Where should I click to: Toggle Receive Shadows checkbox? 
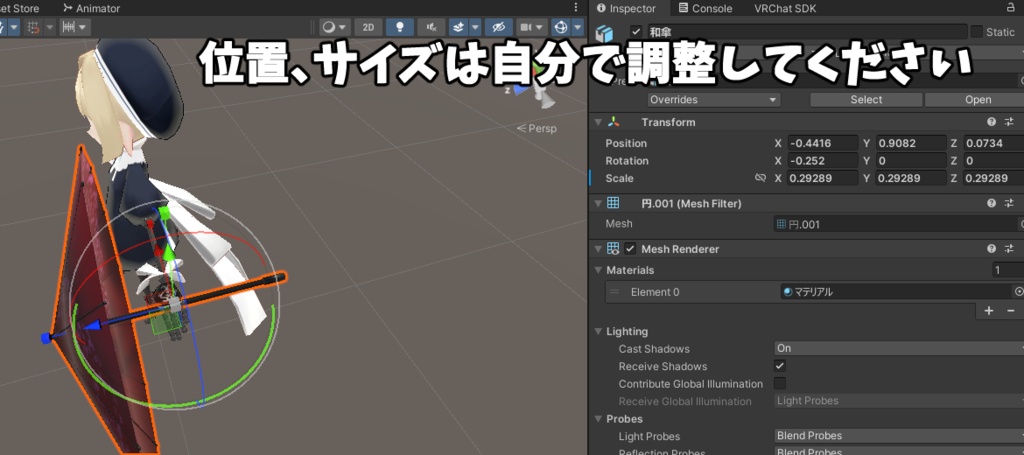(x=780, y=366)
